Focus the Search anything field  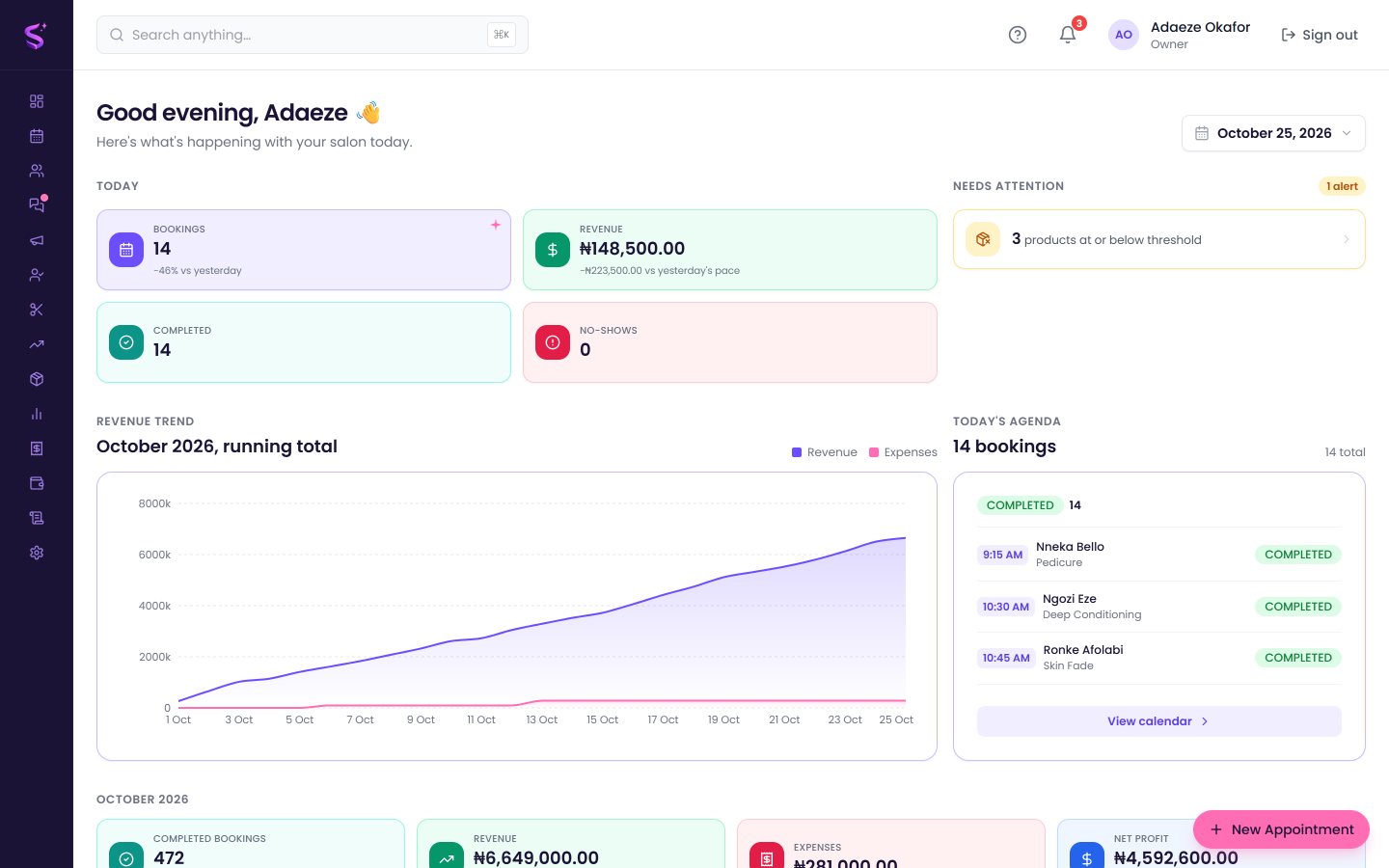pyautogui.click(x=313, y=35)
